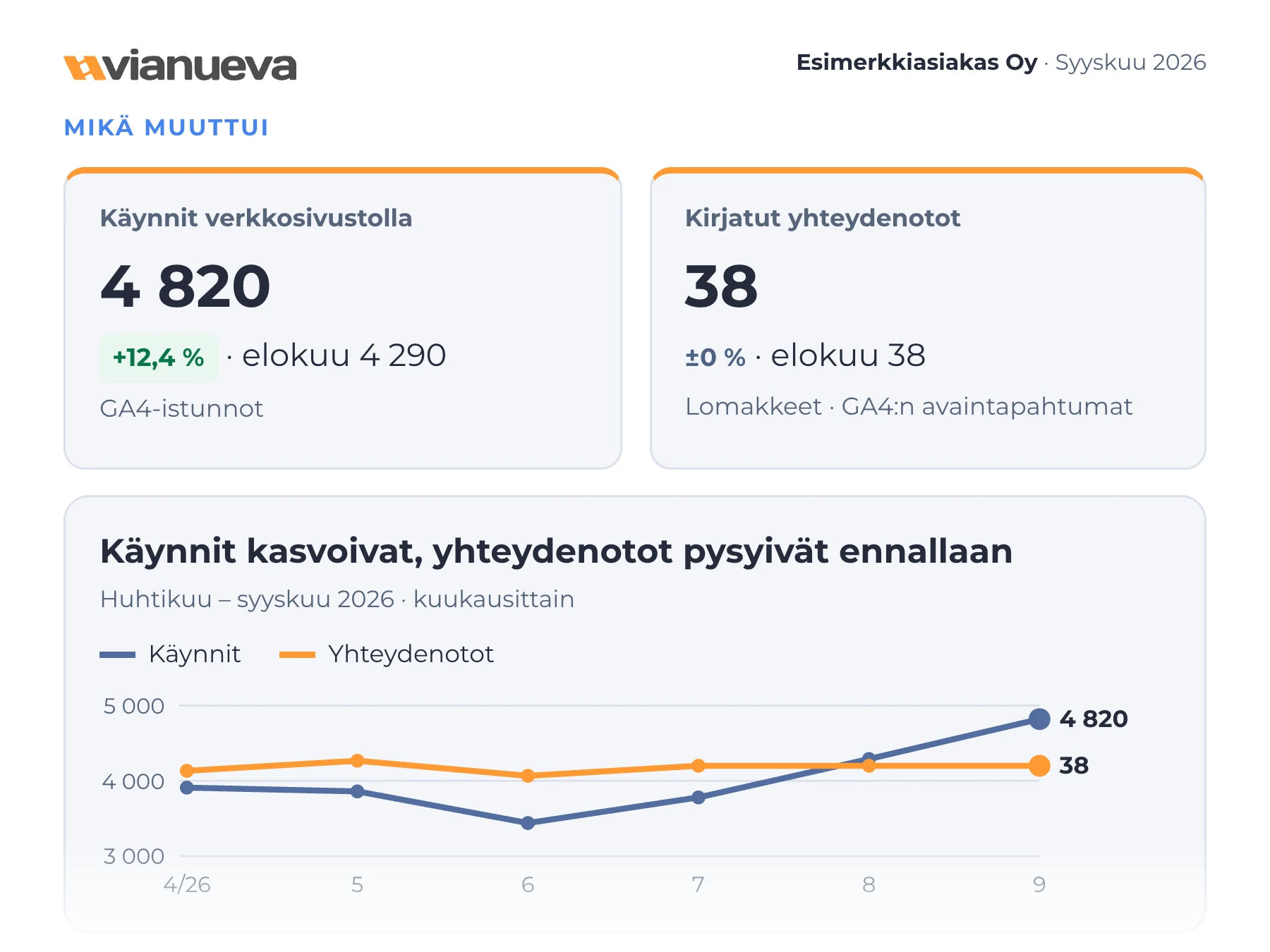1270x952 pixels.
Task: Click the 38 chart end label
Action: [x=1074, y=766]
